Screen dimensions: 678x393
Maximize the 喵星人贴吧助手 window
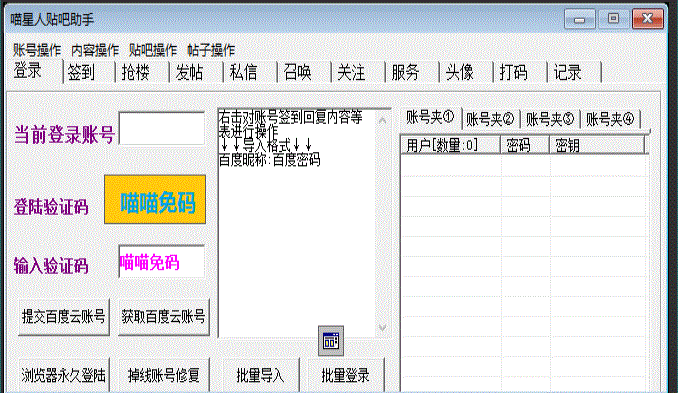pyautogui.click(x=614, y=19)
